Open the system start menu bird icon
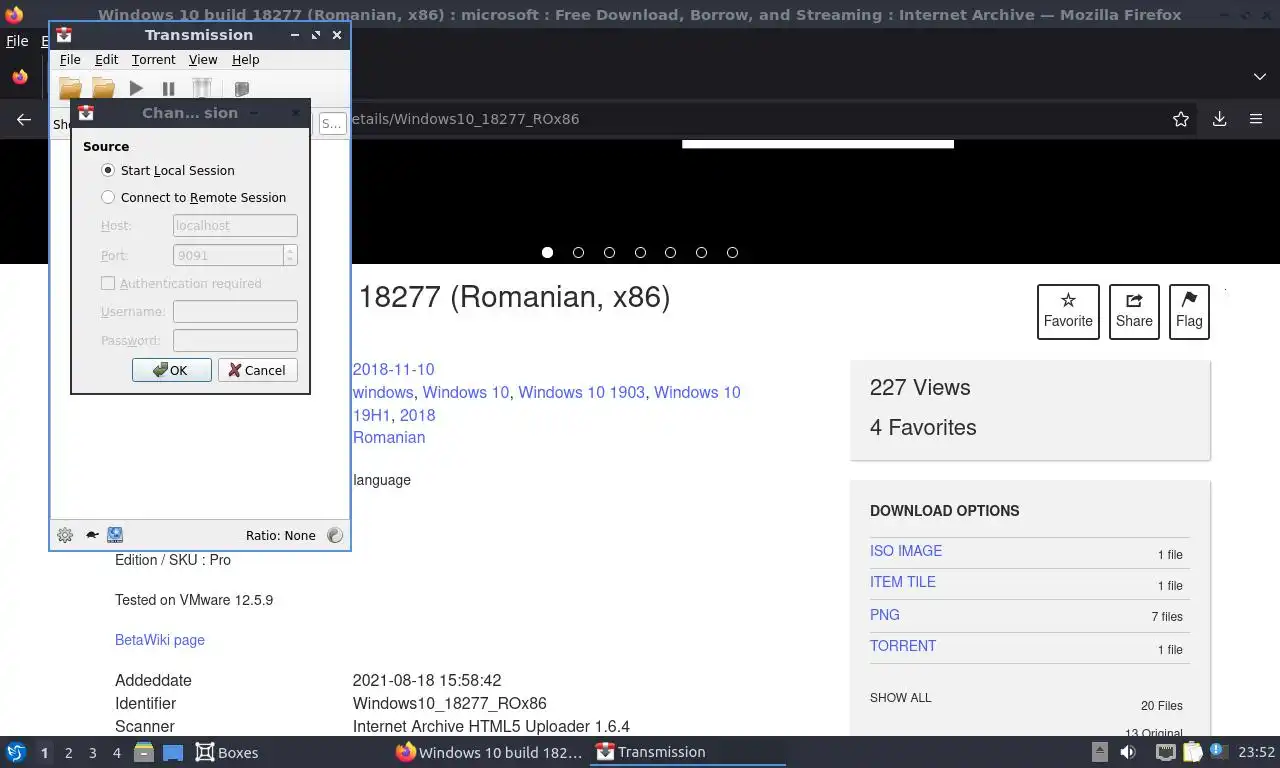Image resolution: width=1280 pixels, height=768 pixels. tap(16, 752)
